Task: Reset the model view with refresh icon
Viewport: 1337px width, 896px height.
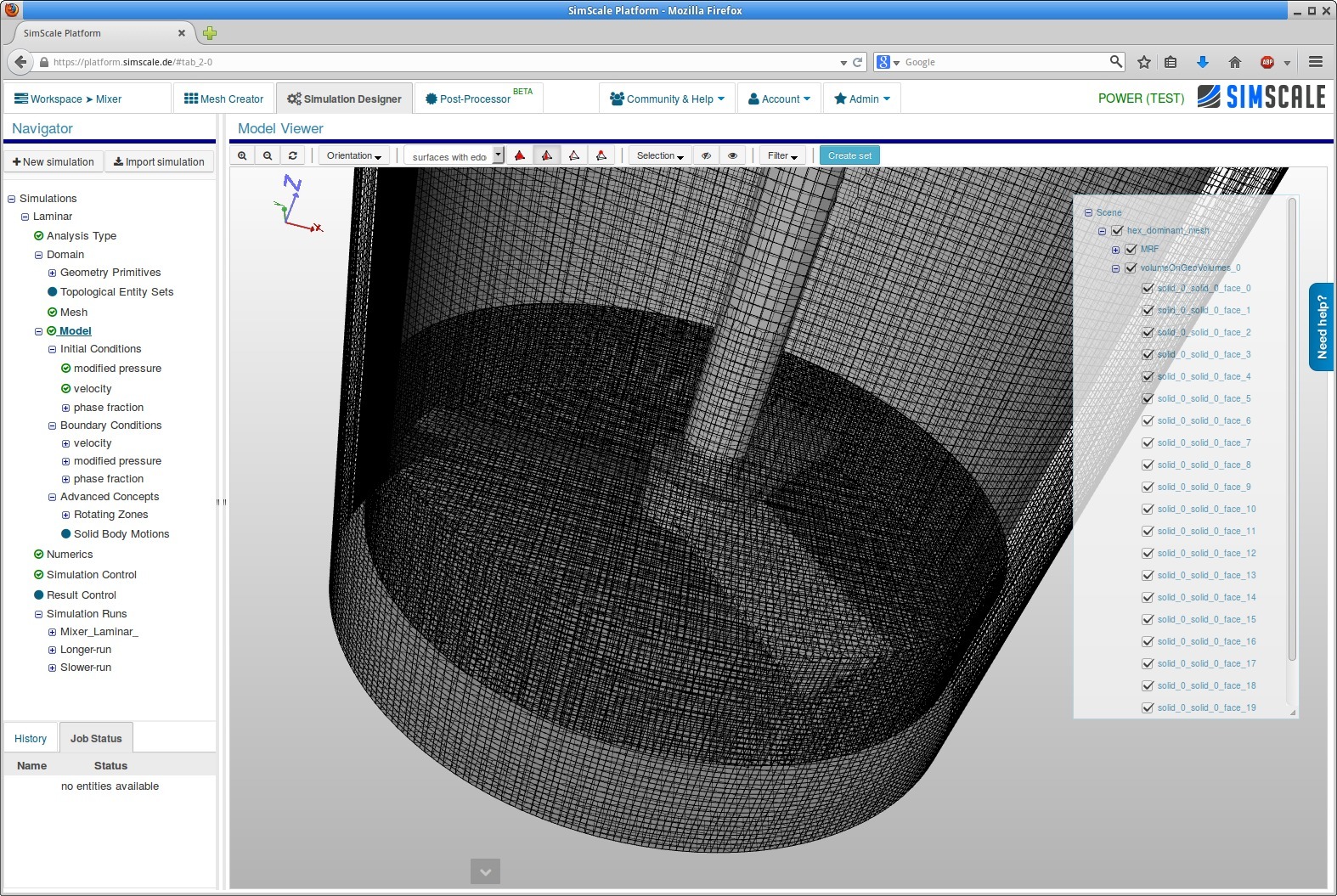Action: click(293, 155)
